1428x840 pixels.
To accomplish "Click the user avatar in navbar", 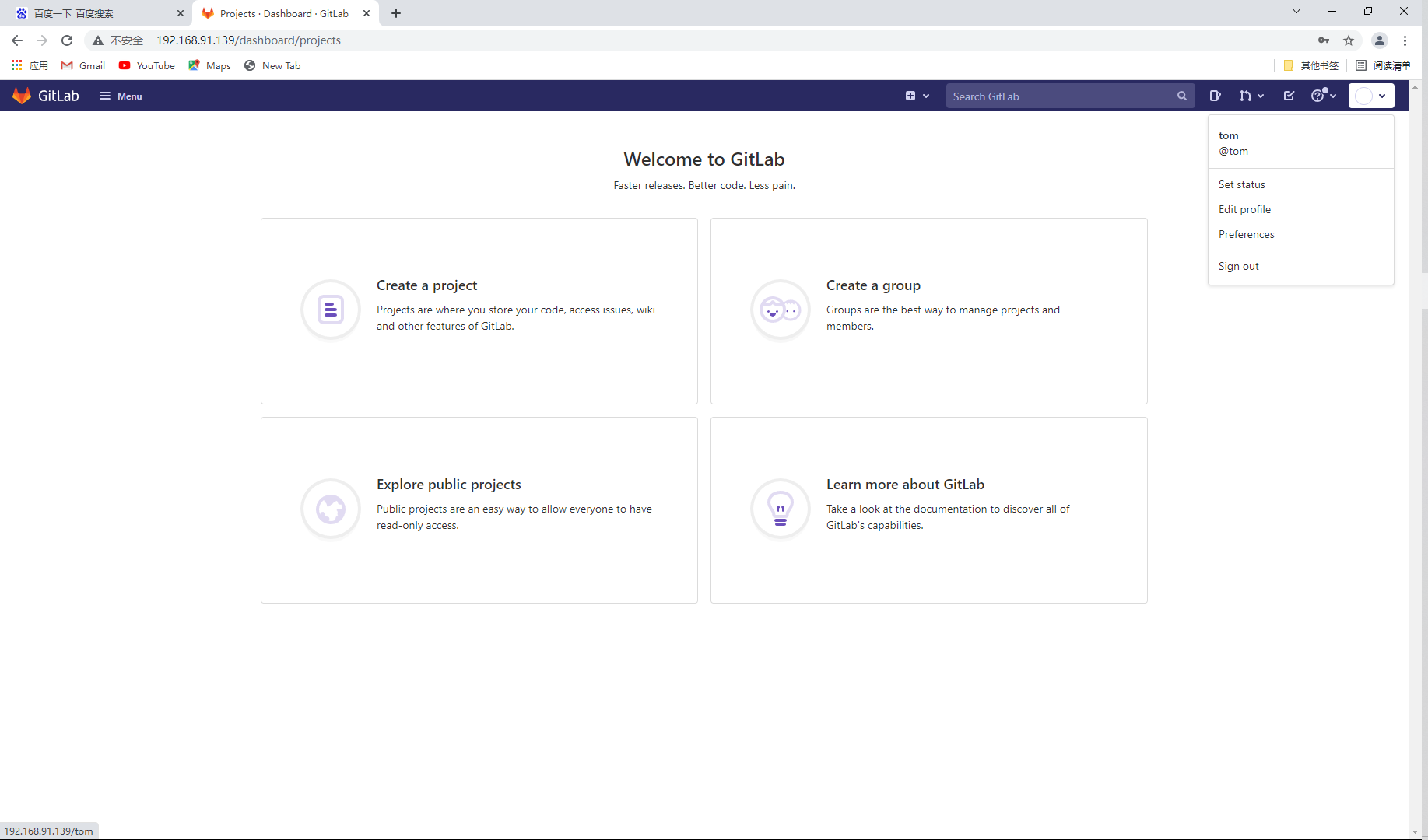I will (x=1363, y=96).
